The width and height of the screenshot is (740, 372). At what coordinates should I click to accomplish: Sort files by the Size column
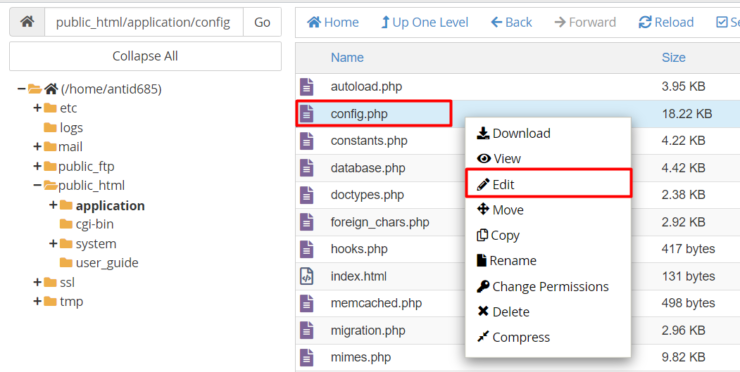tap(673, 58)
